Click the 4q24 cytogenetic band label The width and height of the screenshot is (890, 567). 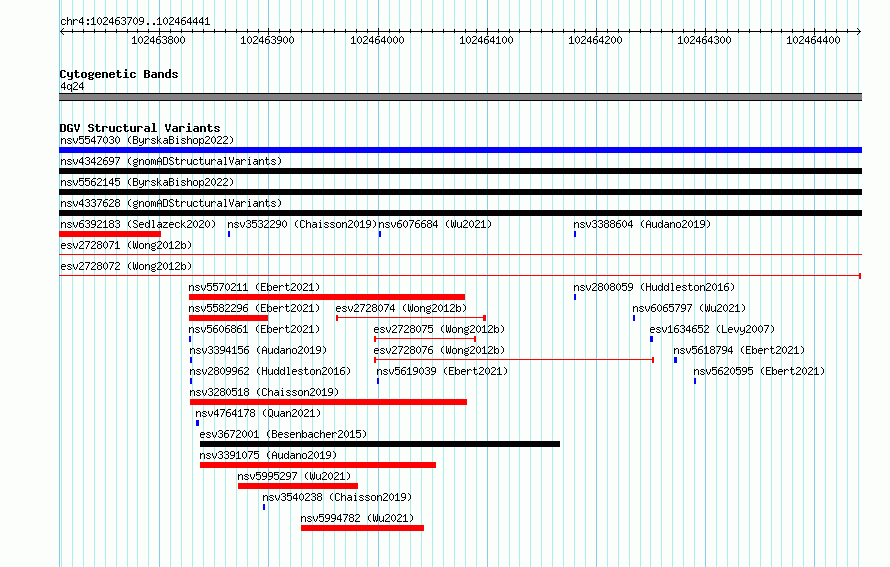pos(72,86)
